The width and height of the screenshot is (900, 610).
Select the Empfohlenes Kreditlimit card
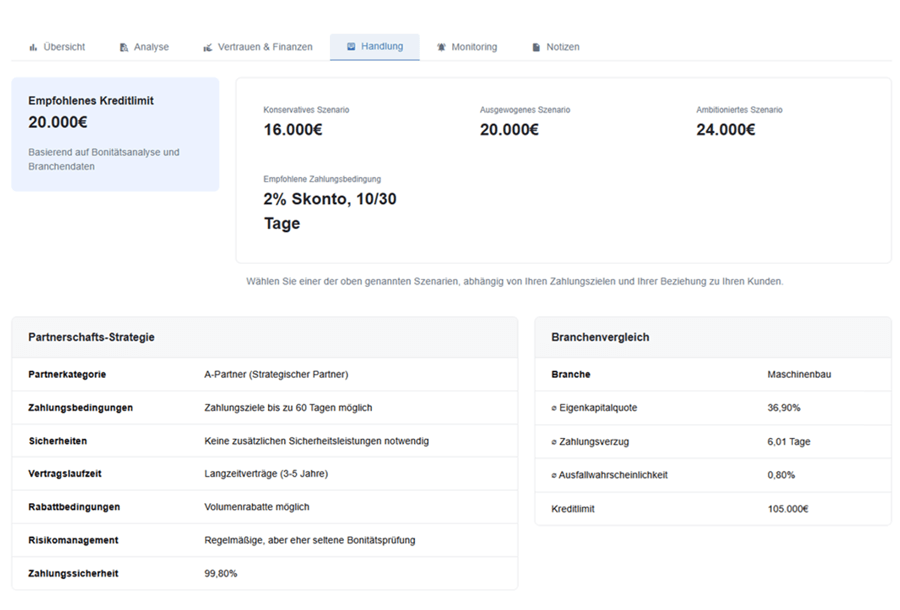pos(115,134)
